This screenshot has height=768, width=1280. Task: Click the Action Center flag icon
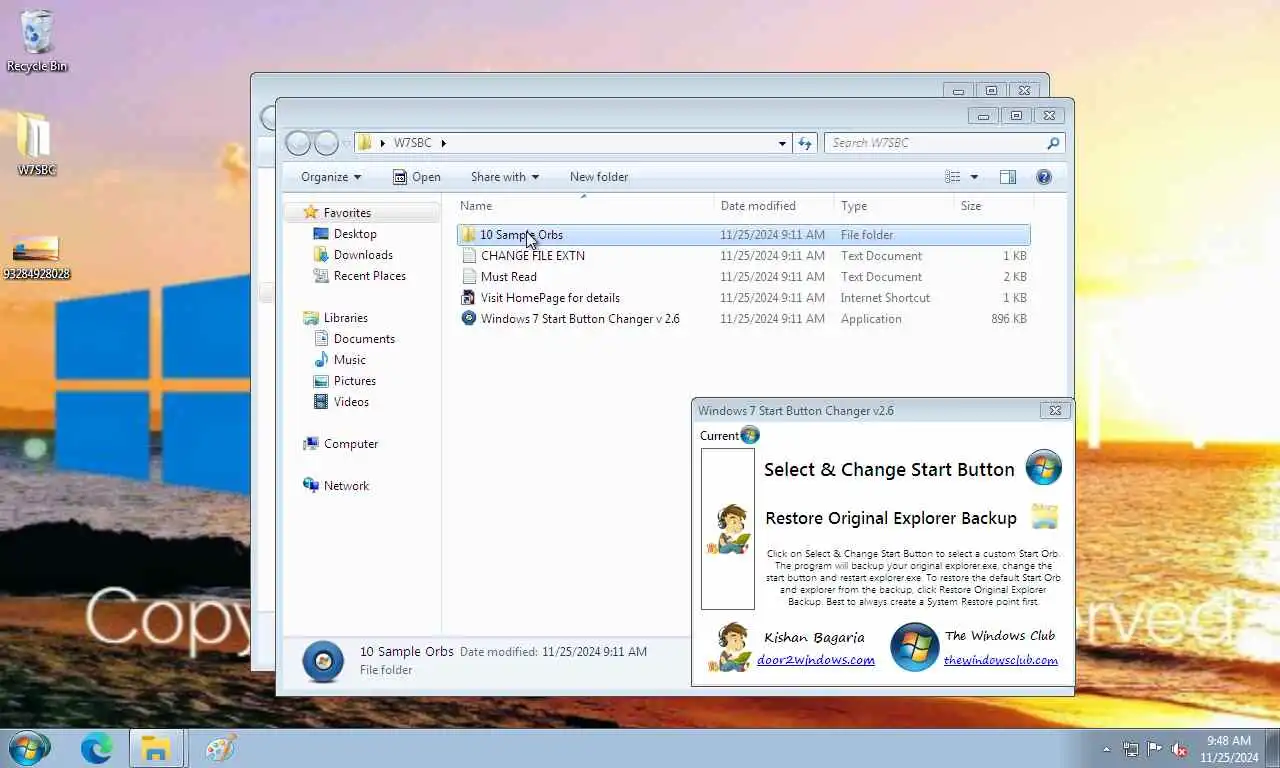(x=1154, y=749)
